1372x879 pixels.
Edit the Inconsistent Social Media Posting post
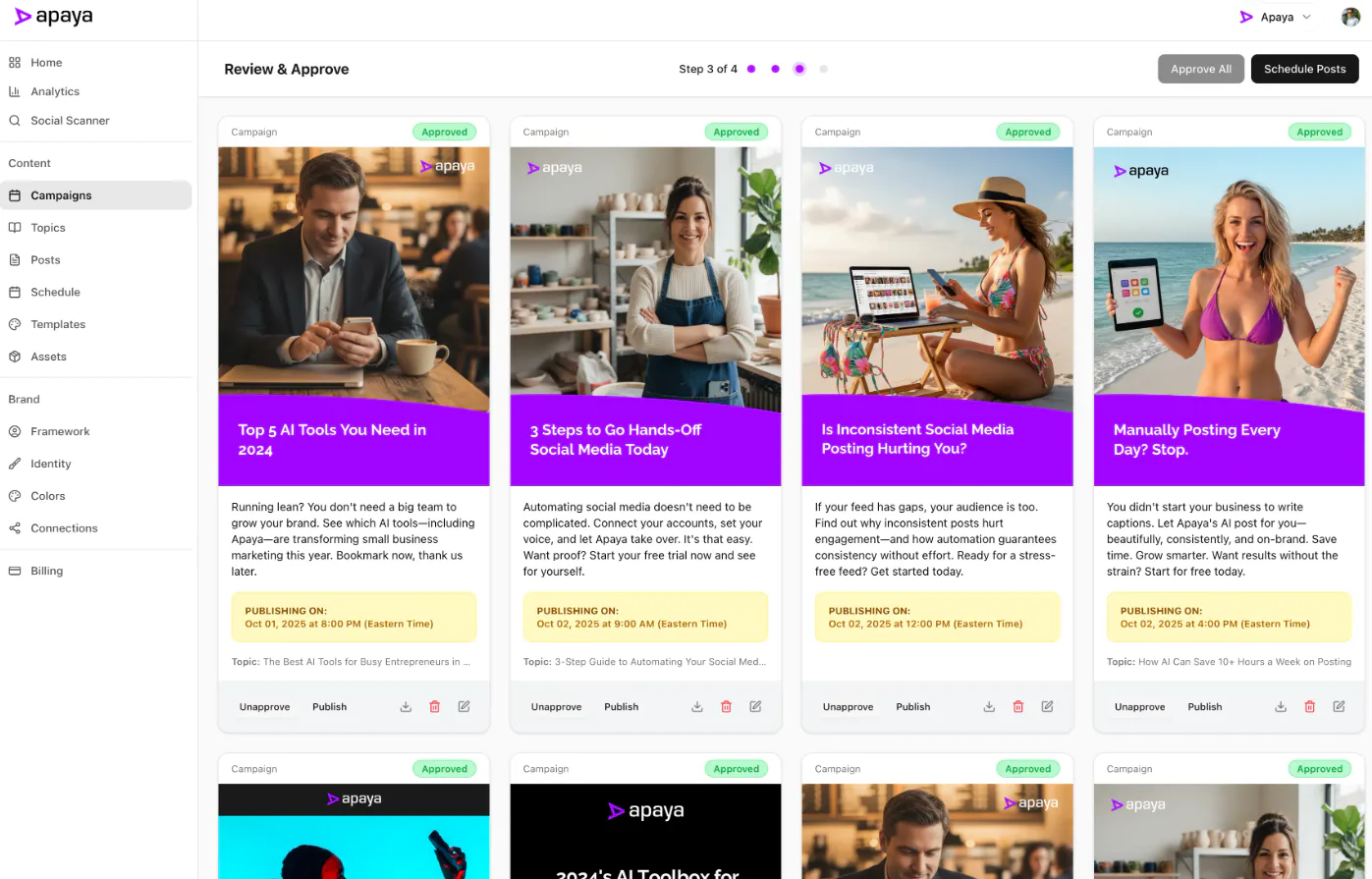point(1048,707)
